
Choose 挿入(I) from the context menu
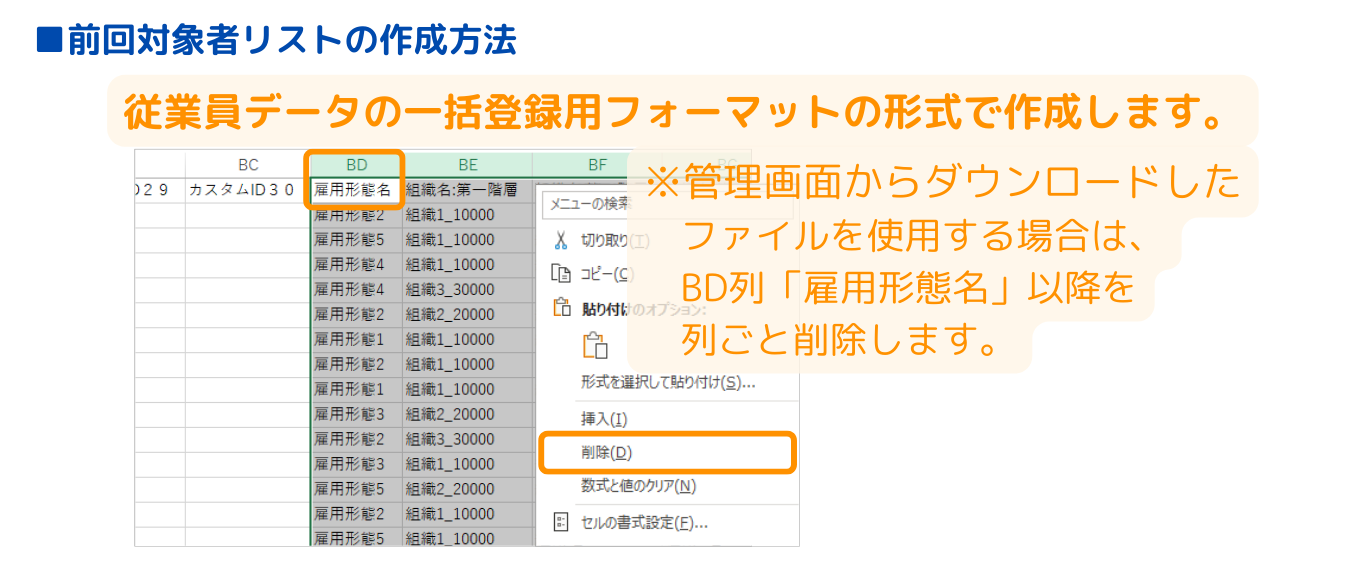(604, 418)
